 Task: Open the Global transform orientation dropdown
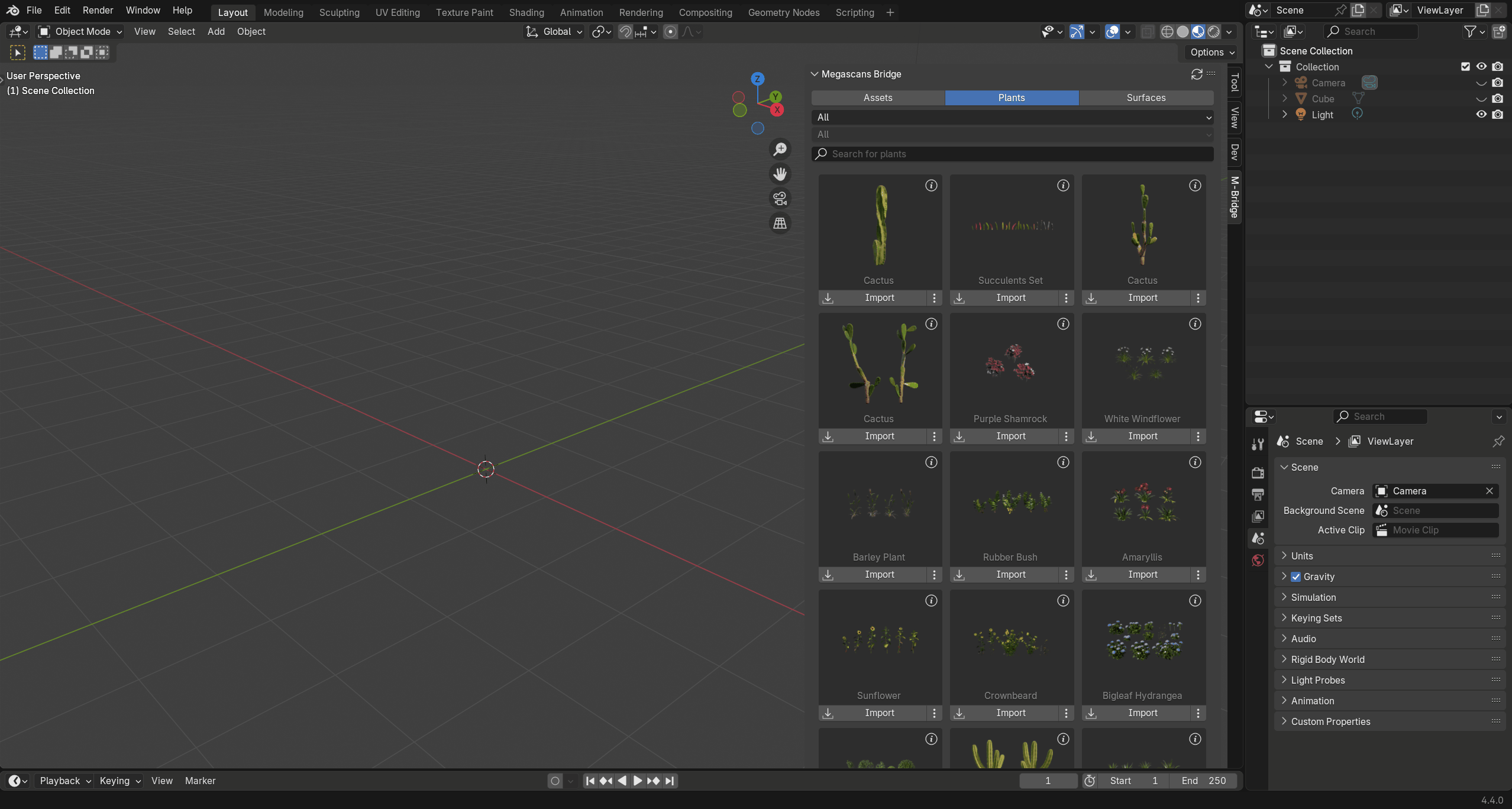pos(554,32)
